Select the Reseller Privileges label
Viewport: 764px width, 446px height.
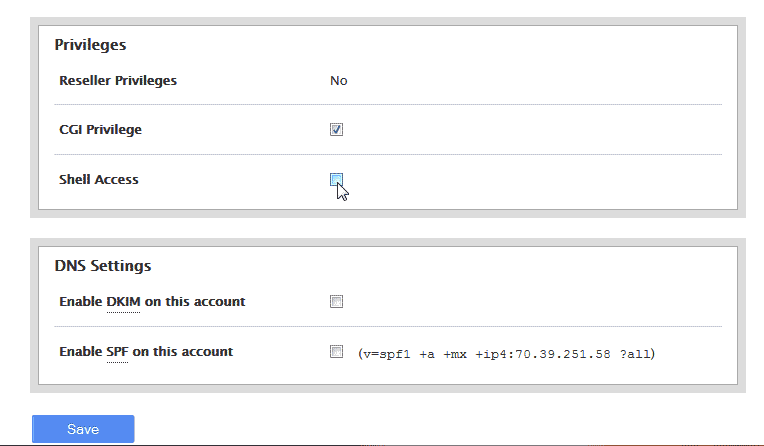[118, 80]
